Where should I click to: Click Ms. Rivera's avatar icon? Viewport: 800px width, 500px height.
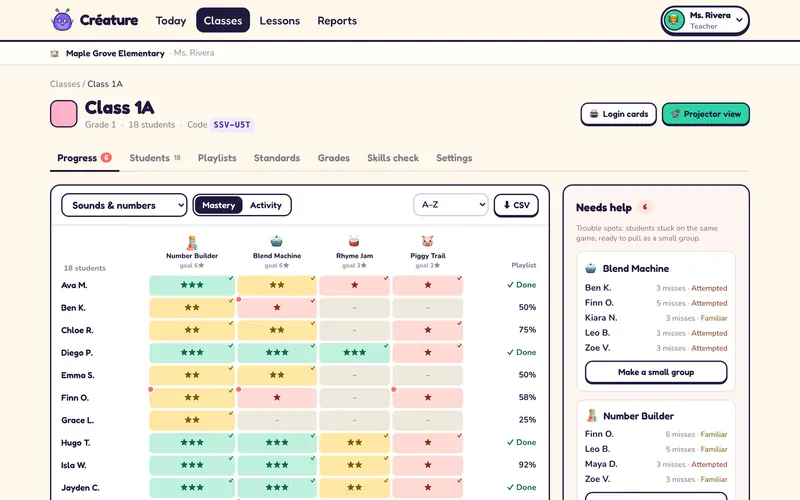pyautogui.click(x=674, y=20)
